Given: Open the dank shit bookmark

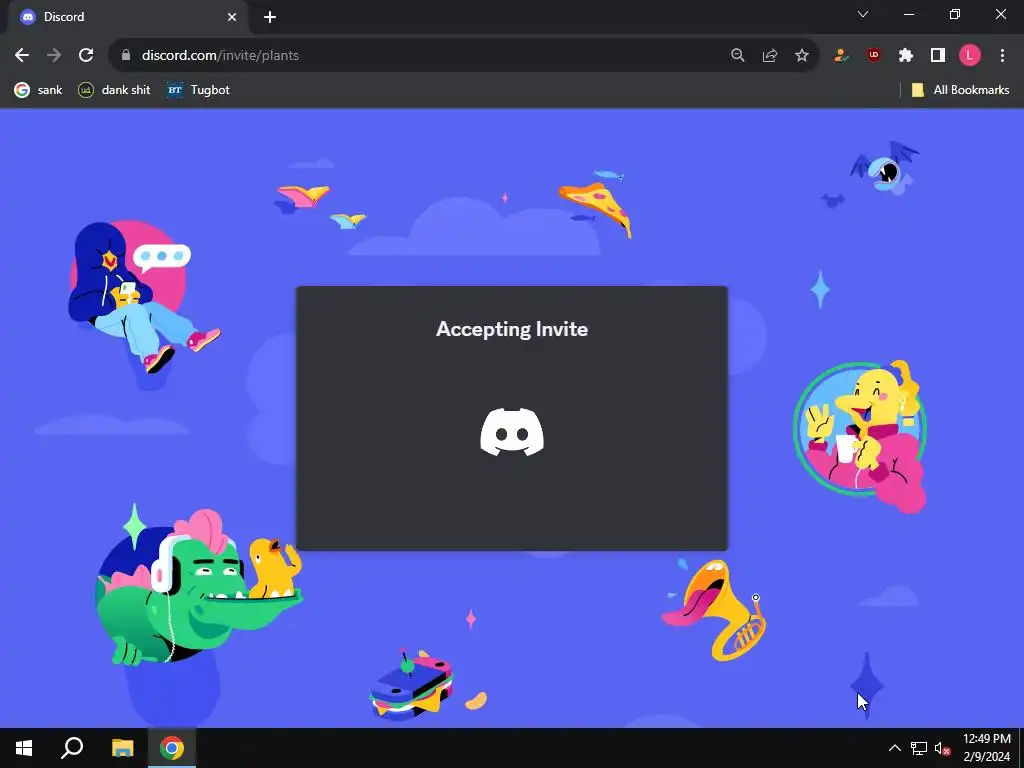Looking at the screenshot, I should click(114, 90).
